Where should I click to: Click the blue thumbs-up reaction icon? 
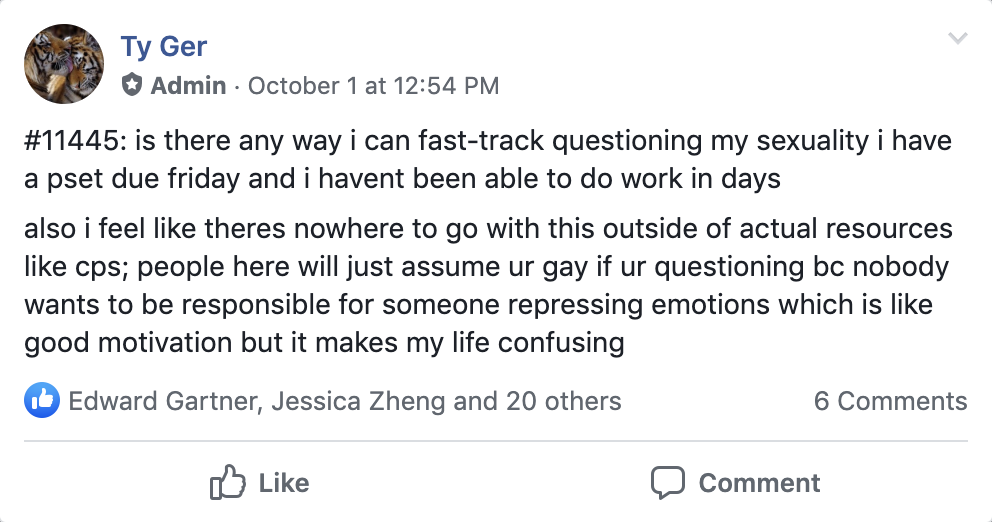(41, 401)
